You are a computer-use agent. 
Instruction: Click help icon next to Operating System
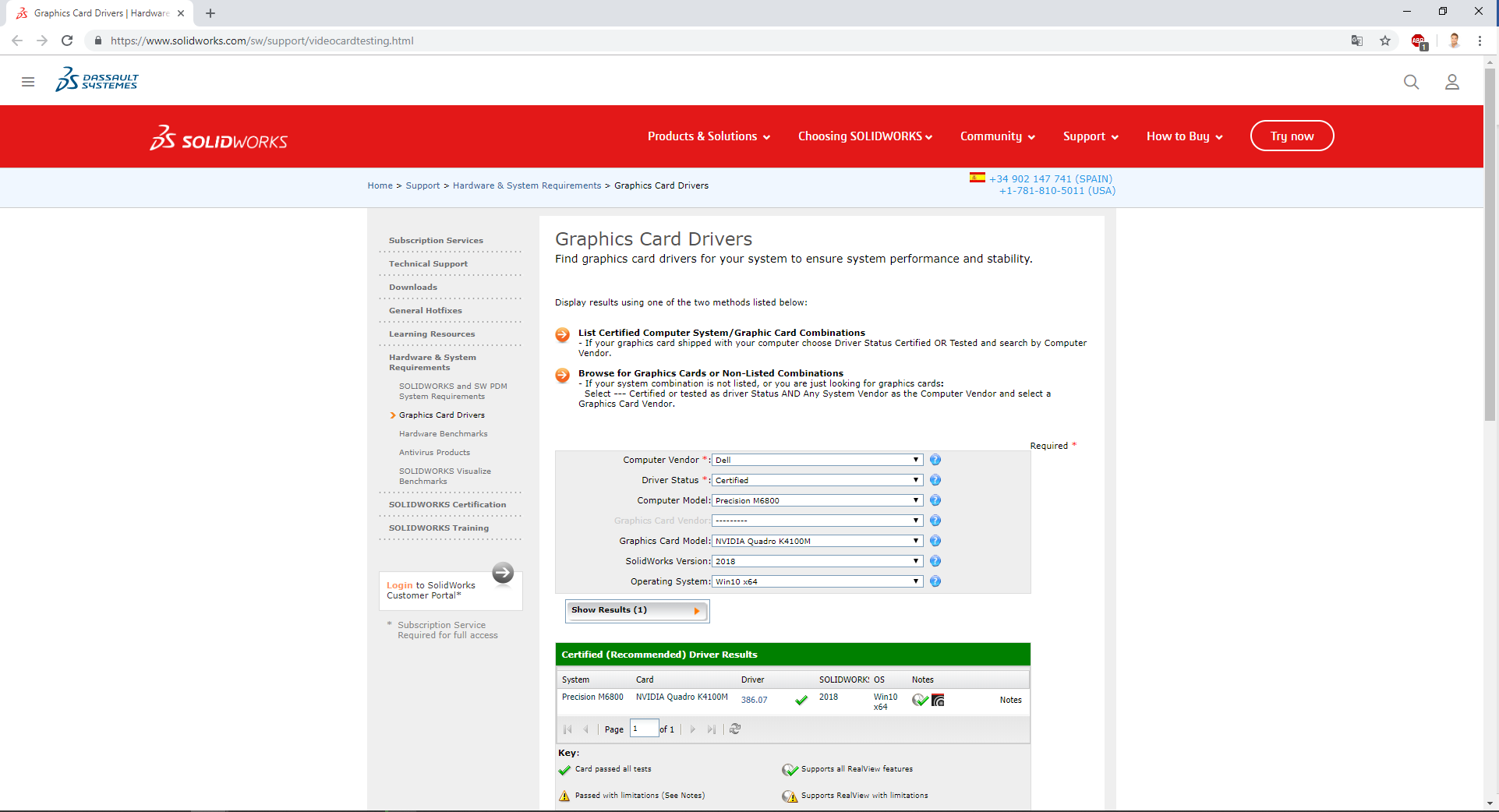935,581
